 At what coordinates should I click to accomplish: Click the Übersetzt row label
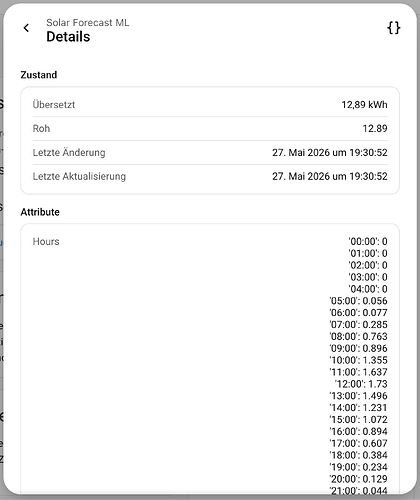click(x=54, y=105)
